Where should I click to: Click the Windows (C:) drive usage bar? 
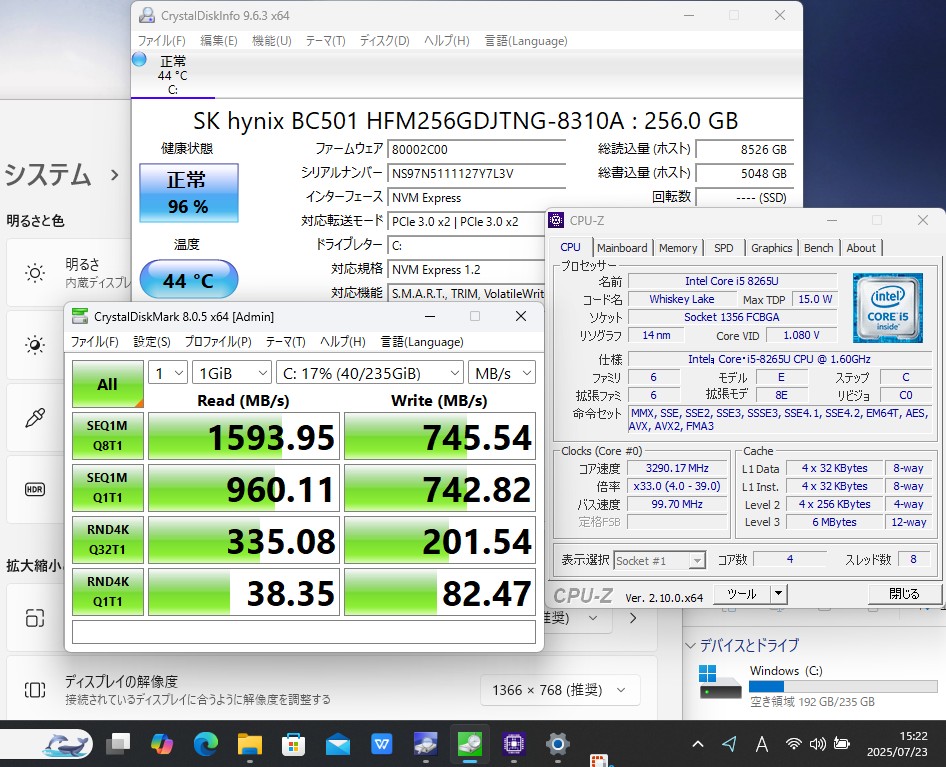click(843, 686)
